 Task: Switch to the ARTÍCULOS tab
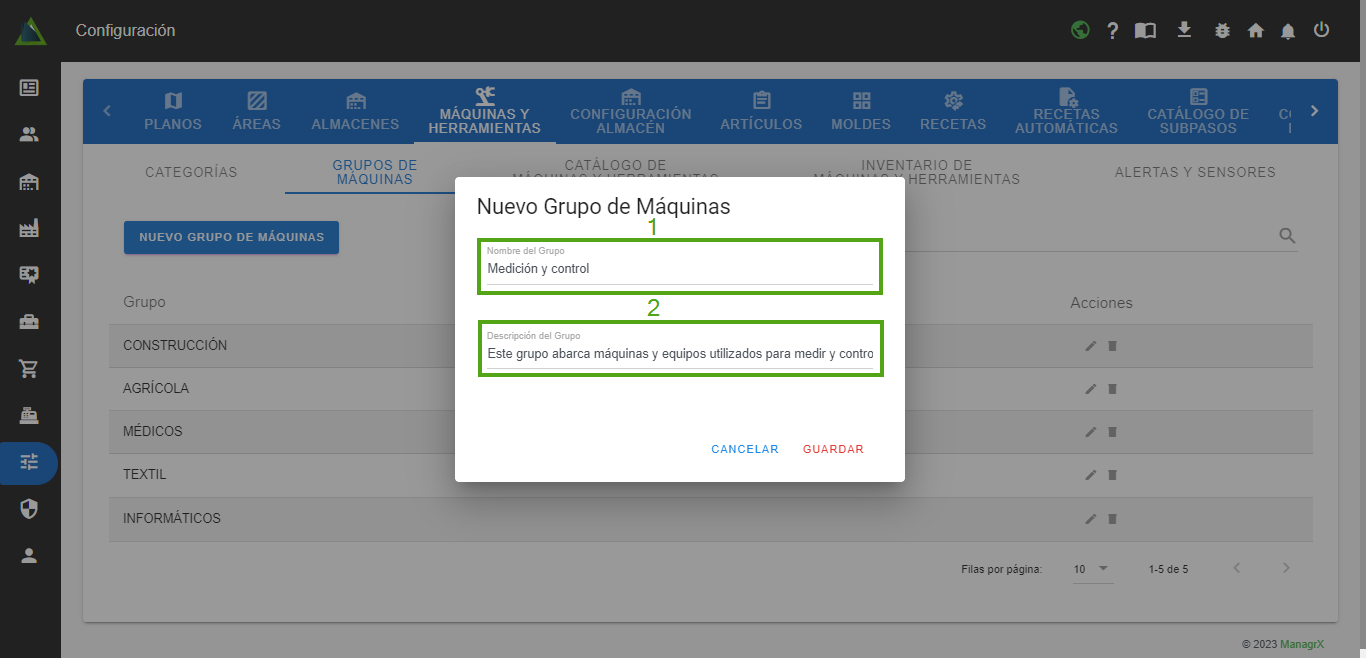(x=761, y=111)
